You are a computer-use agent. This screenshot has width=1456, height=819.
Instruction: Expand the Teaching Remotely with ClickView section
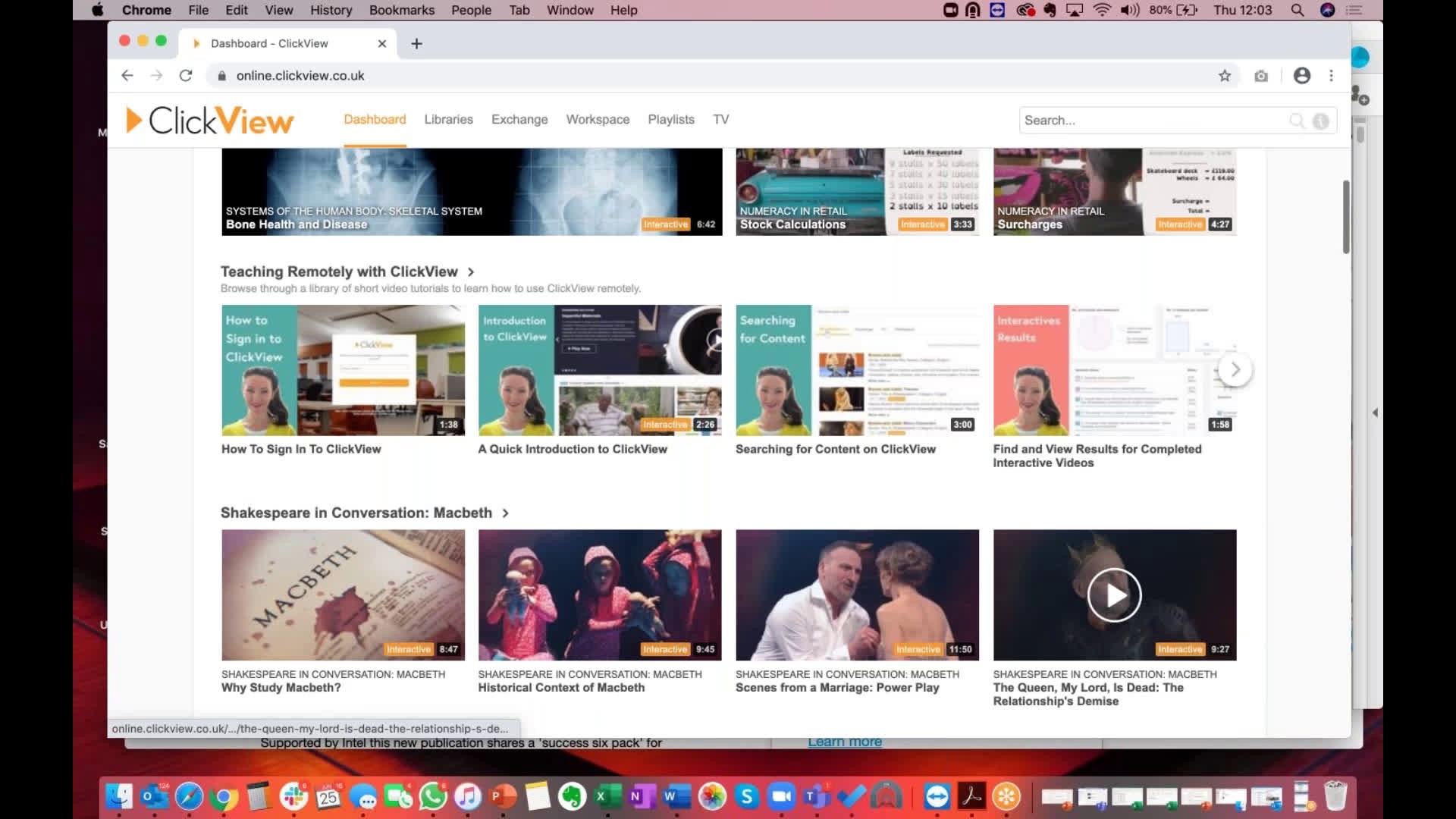tap(470, 271)
